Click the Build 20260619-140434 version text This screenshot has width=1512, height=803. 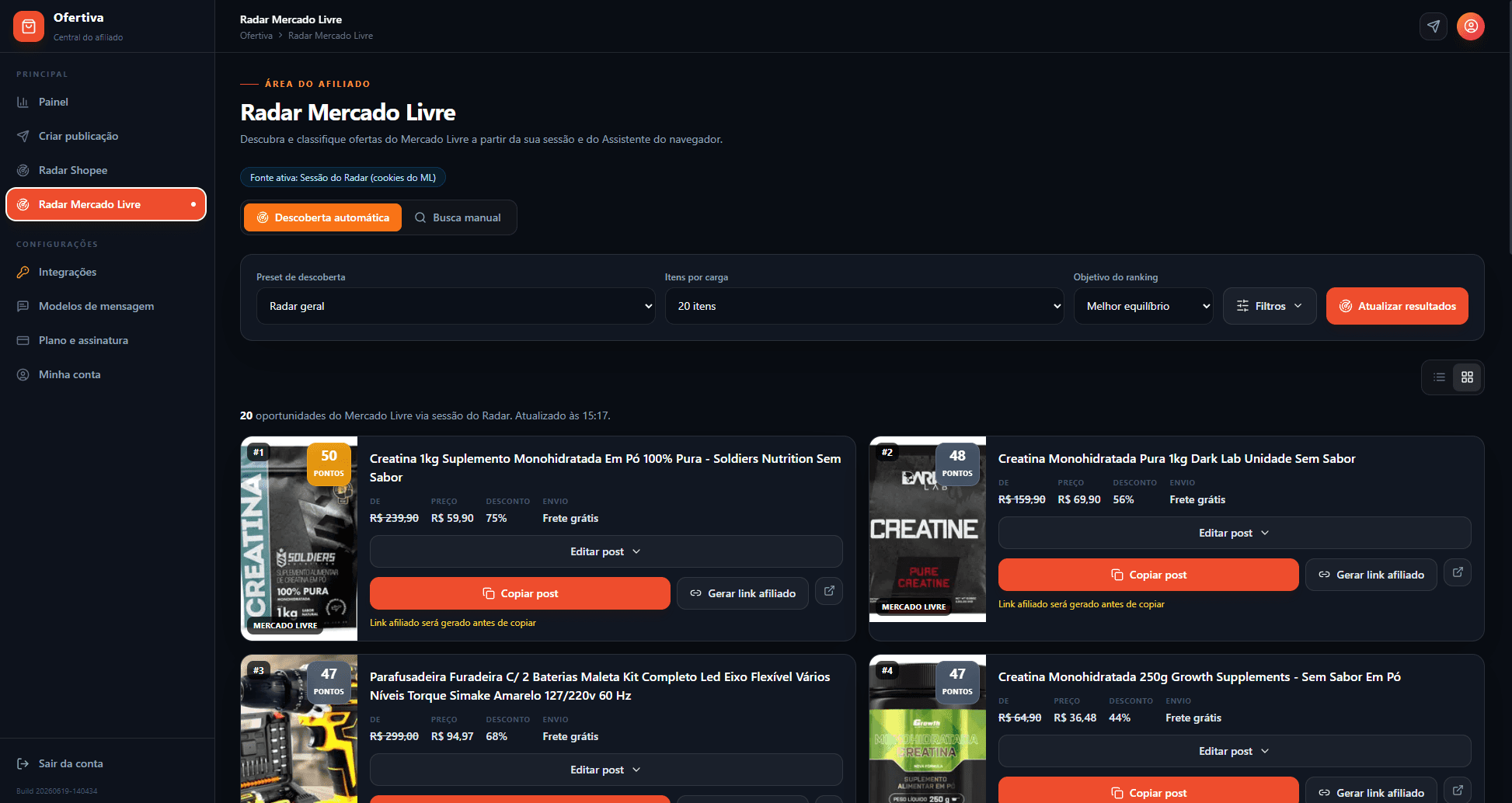(57, 791)
